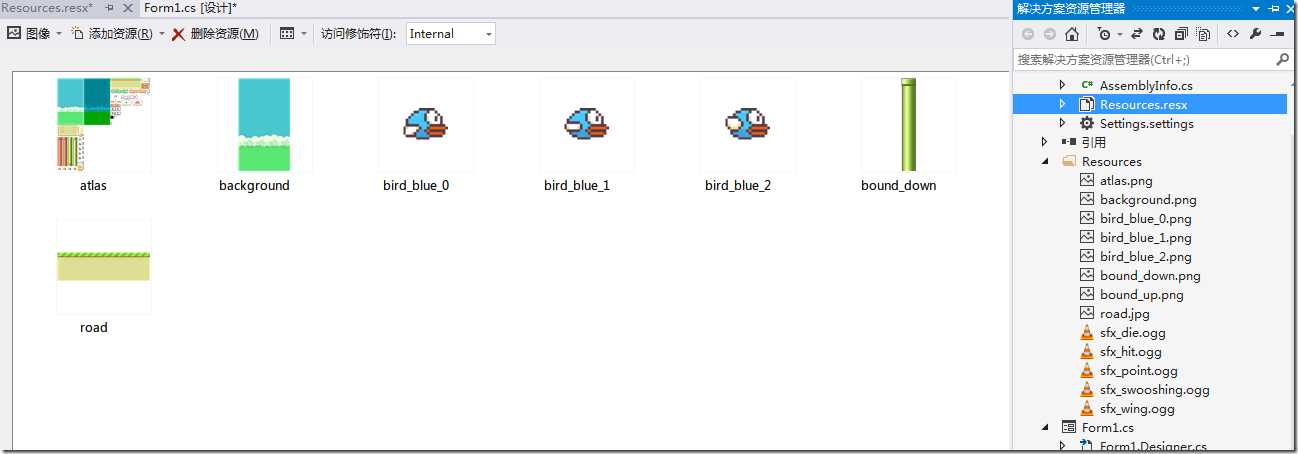Click the Settings.settings gear icon
This screenshot has height=454, width=1298.
pos(1087,123)
